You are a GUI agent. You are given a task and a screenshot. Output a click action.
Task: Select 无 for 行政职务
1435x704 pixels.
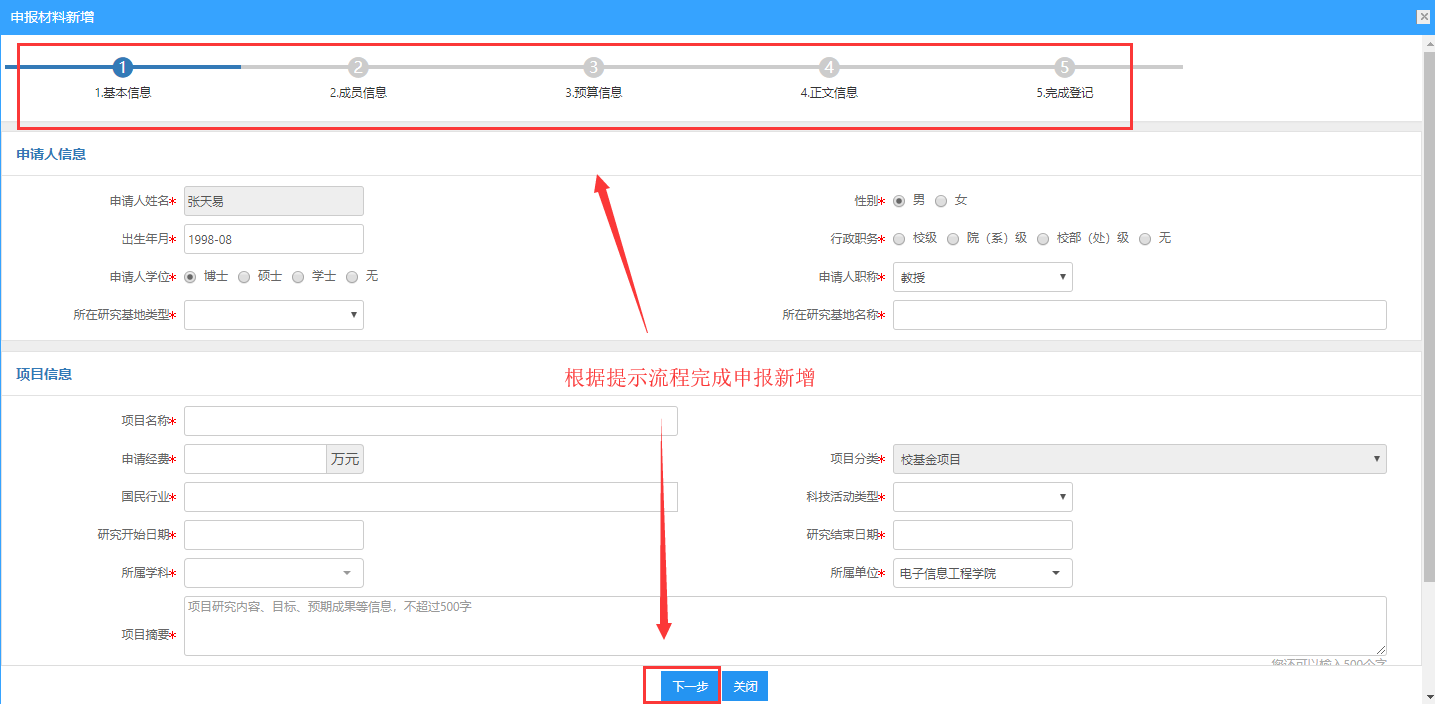(x=1145, y=239)
